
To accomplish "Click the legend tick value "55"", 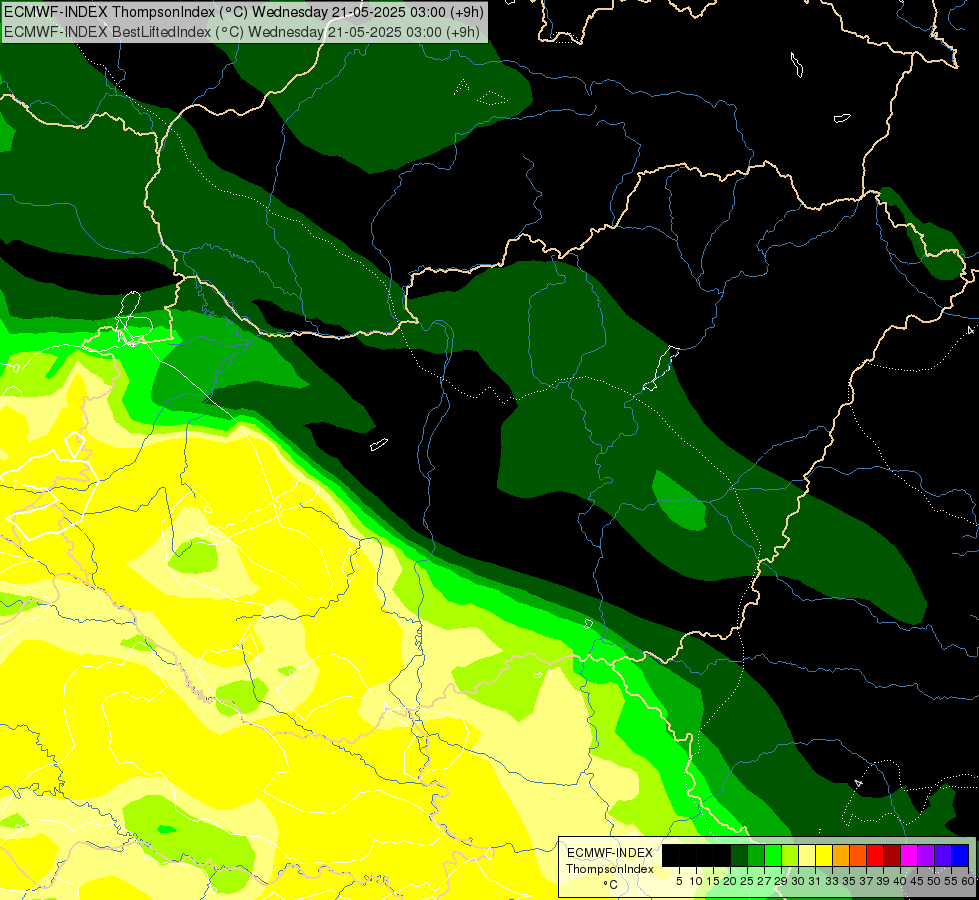I will [951, 881].
